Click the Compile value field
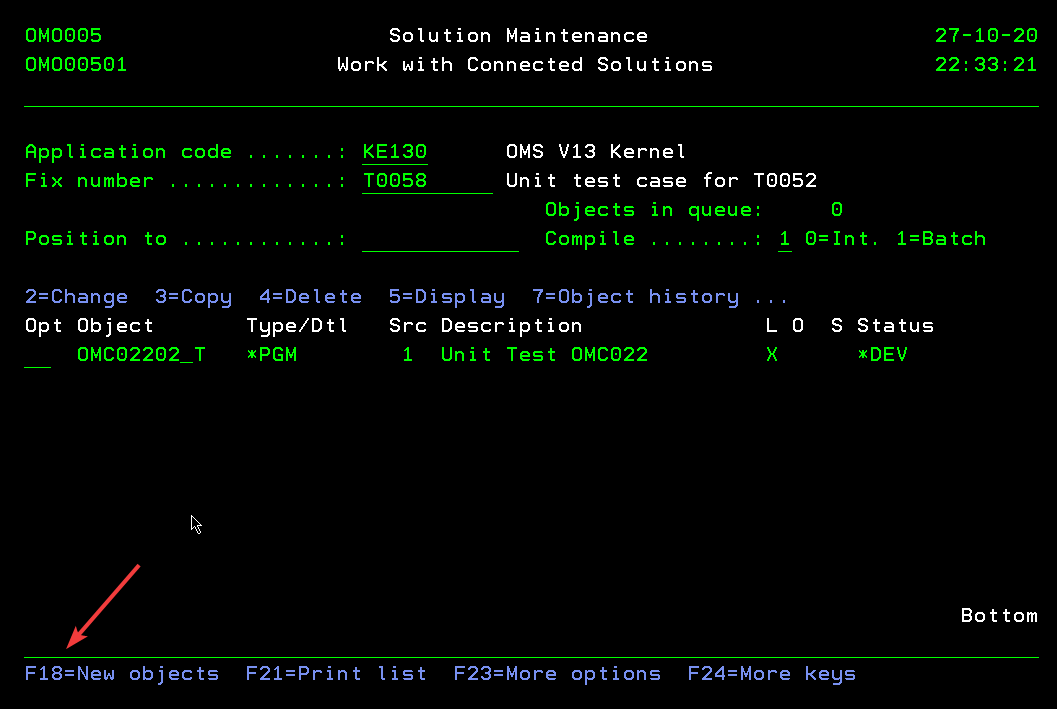 click(785, 239)
